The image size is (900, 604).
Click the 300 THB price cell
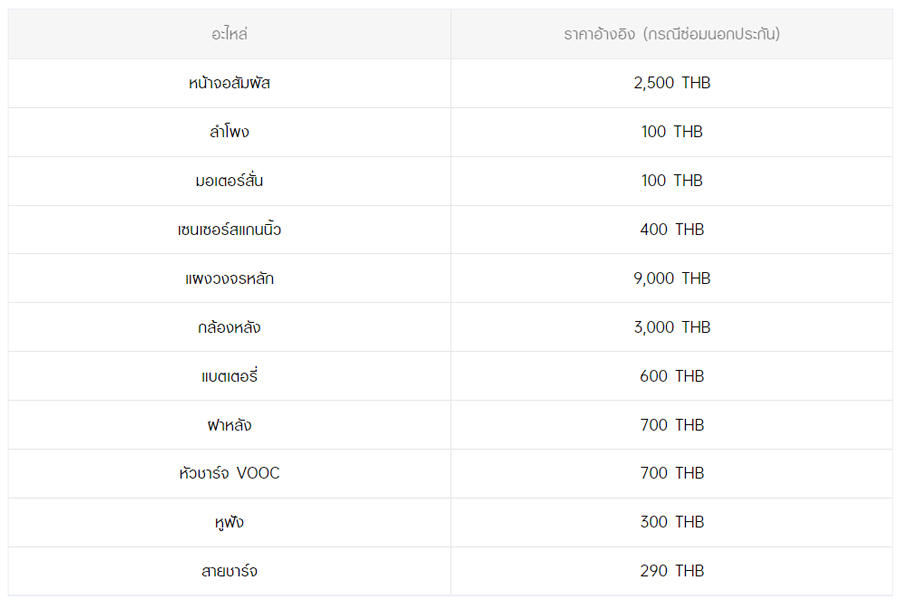point(671,522)
